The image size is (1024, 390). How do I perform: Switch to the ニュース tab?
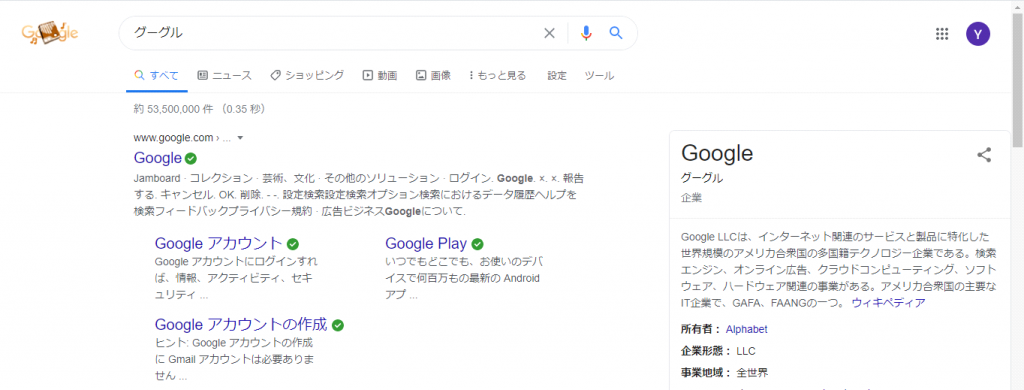(224, 75)
